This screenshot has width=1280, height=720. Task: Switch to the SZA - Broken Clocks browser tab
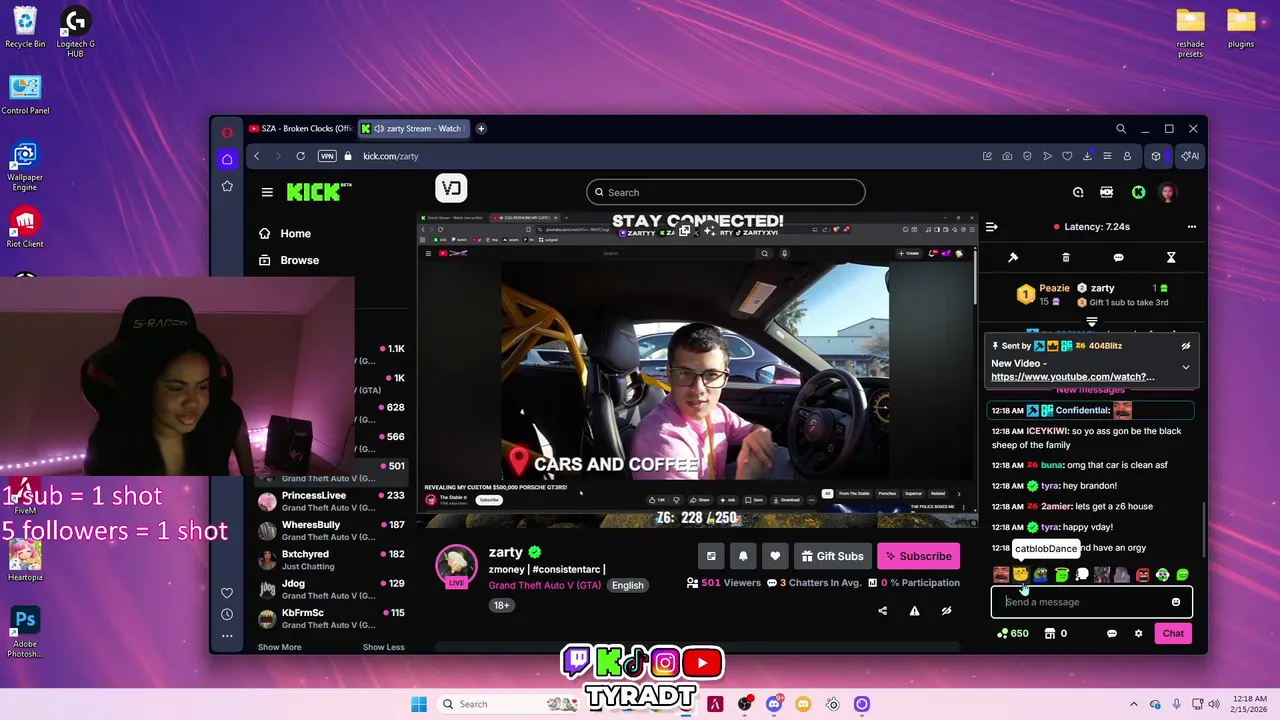click(300, 128)
